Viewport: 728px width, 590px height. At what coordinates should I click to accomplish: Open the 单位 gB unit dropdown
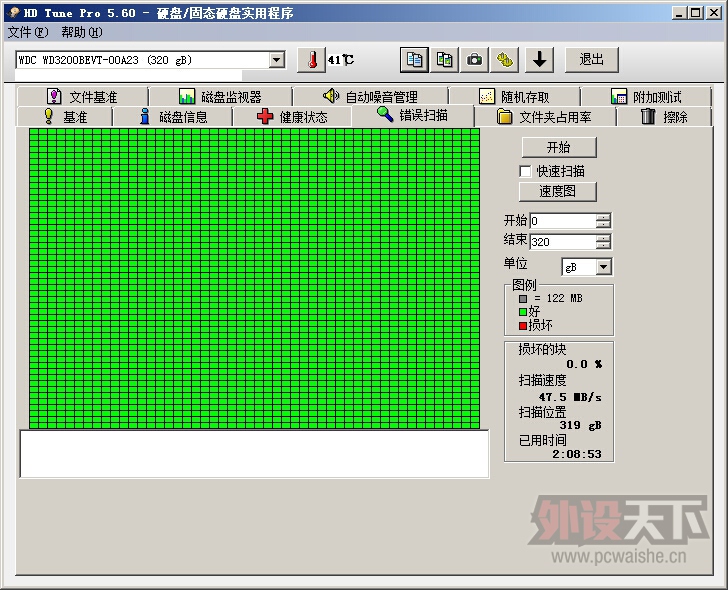603,267
